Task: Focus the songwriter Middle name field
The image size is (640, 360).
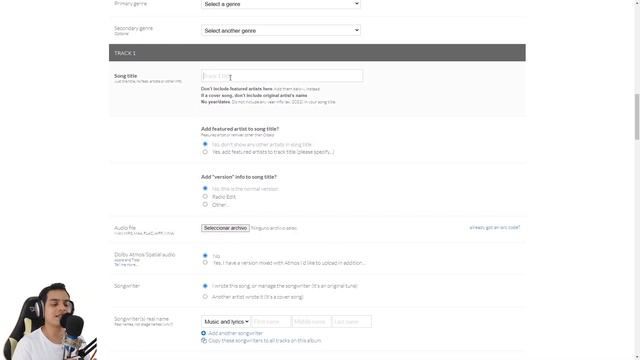Action: [x=312, y=322]
